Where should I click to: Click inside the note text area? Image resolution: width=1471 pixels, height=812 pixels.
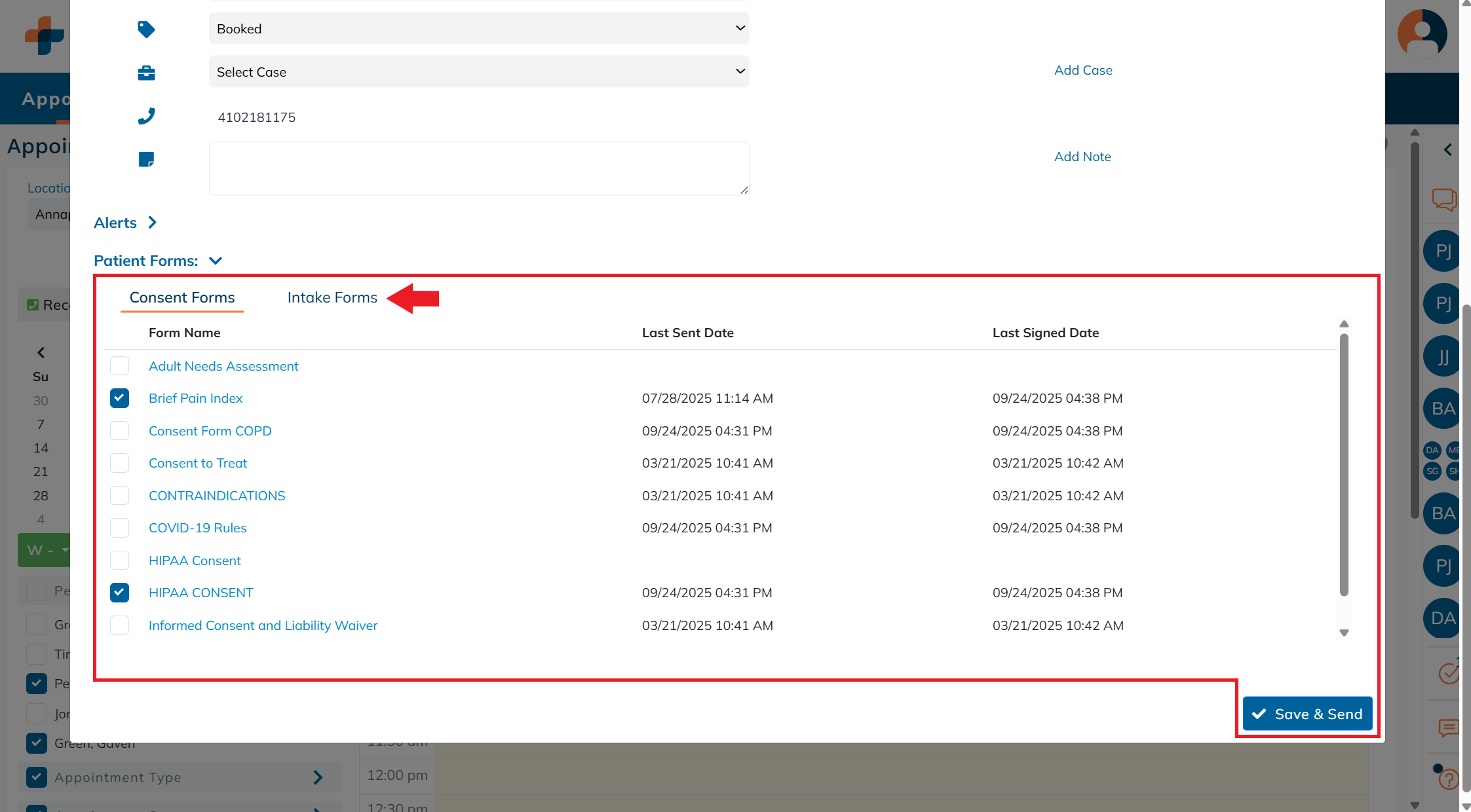(478, 168)
